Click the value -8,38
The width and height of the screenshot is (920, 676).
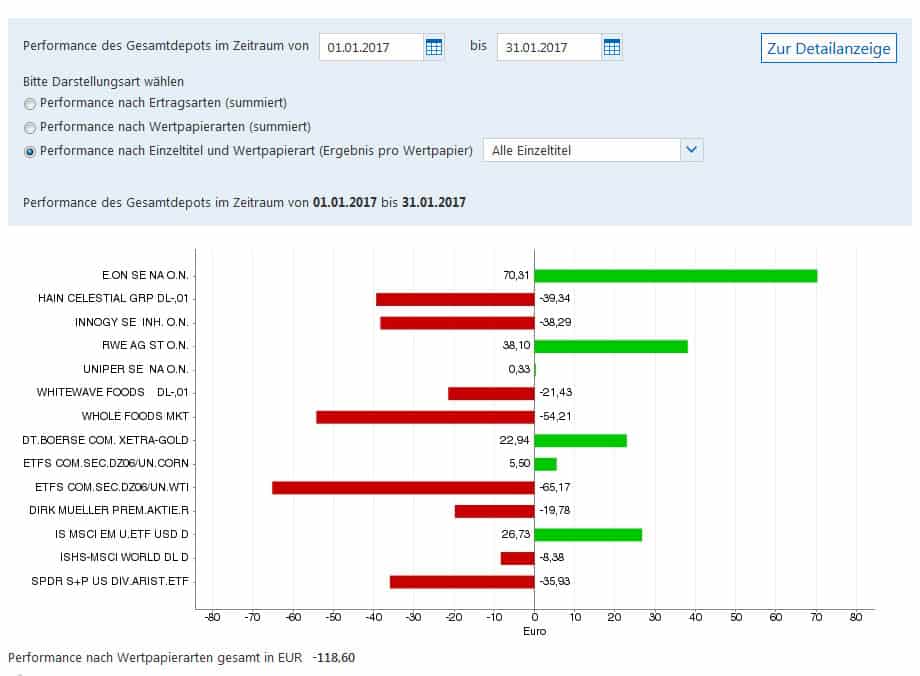point(552,557)
